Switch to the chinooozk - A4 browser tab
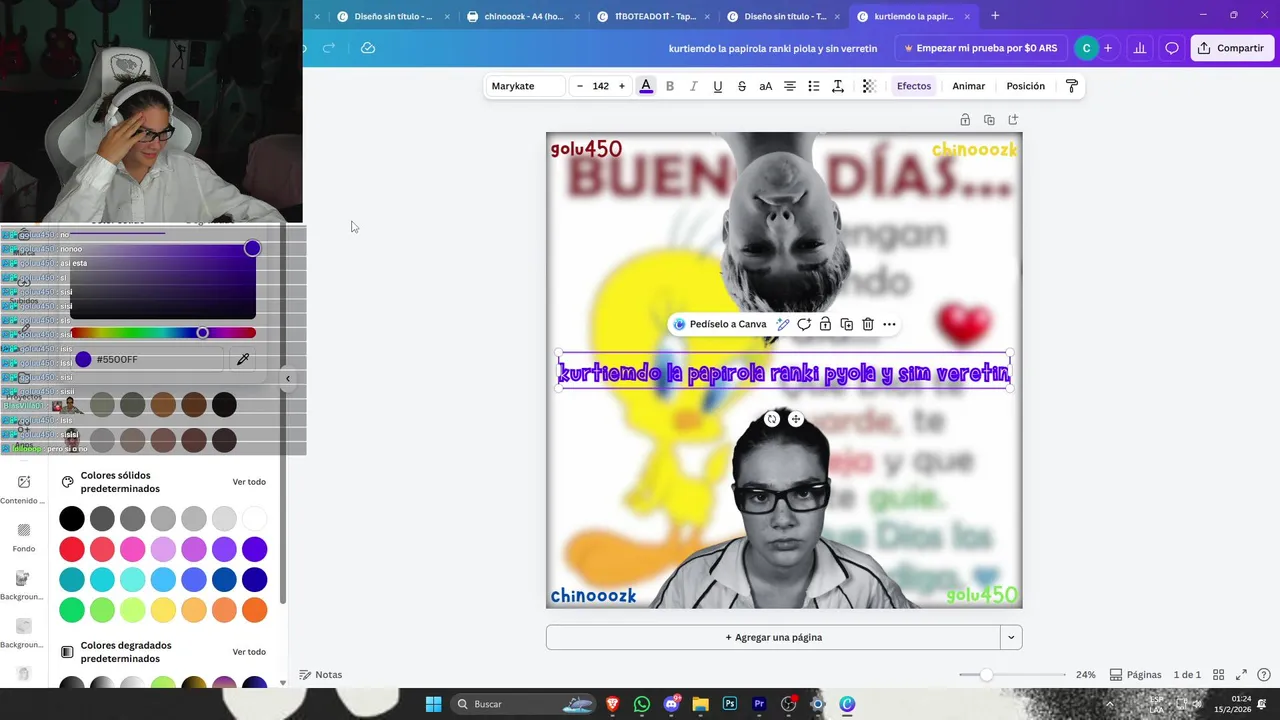The image size is (1280, 720). [524, 16]
